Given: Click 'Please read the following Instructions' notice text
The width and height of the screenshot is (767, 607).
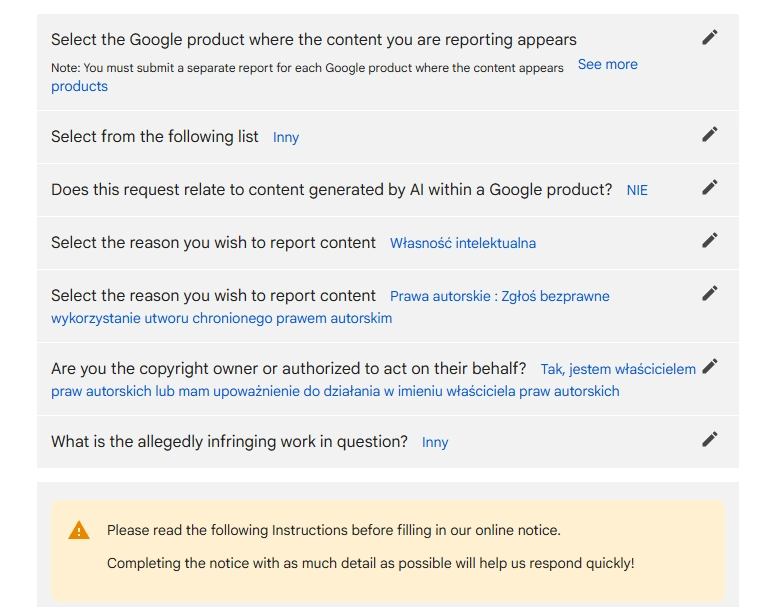Looking at the screenshot, I should point(334,530).
